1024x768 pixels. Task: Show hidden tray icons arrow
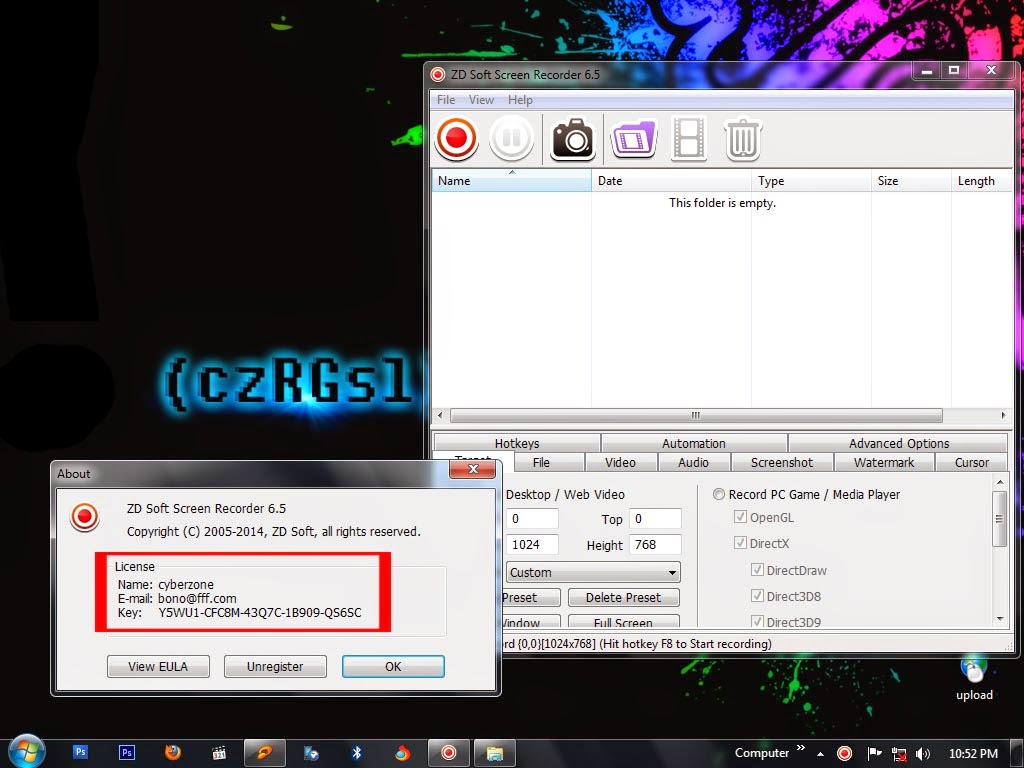coord(820,754)
